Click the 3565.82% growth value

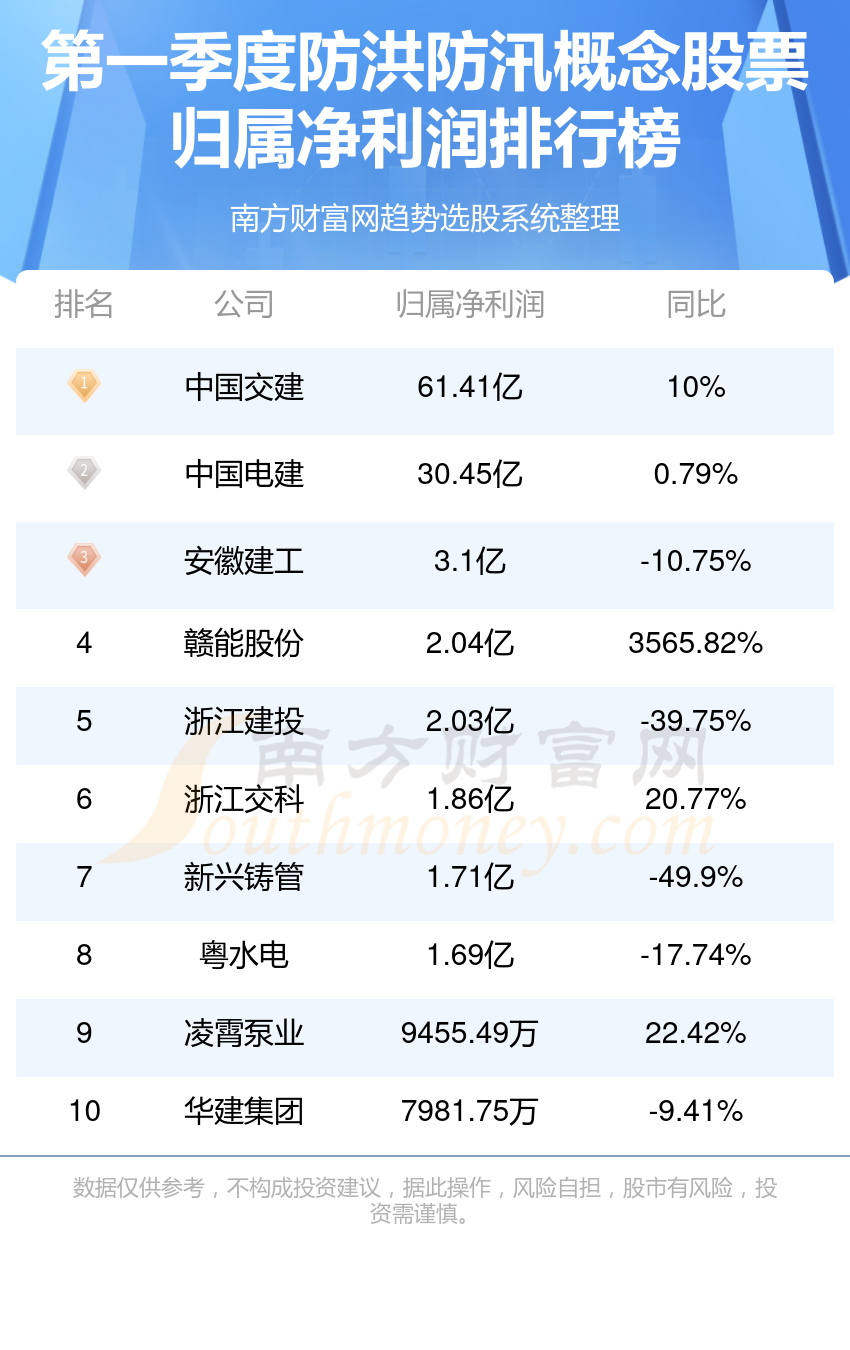[x=696, y=643]
